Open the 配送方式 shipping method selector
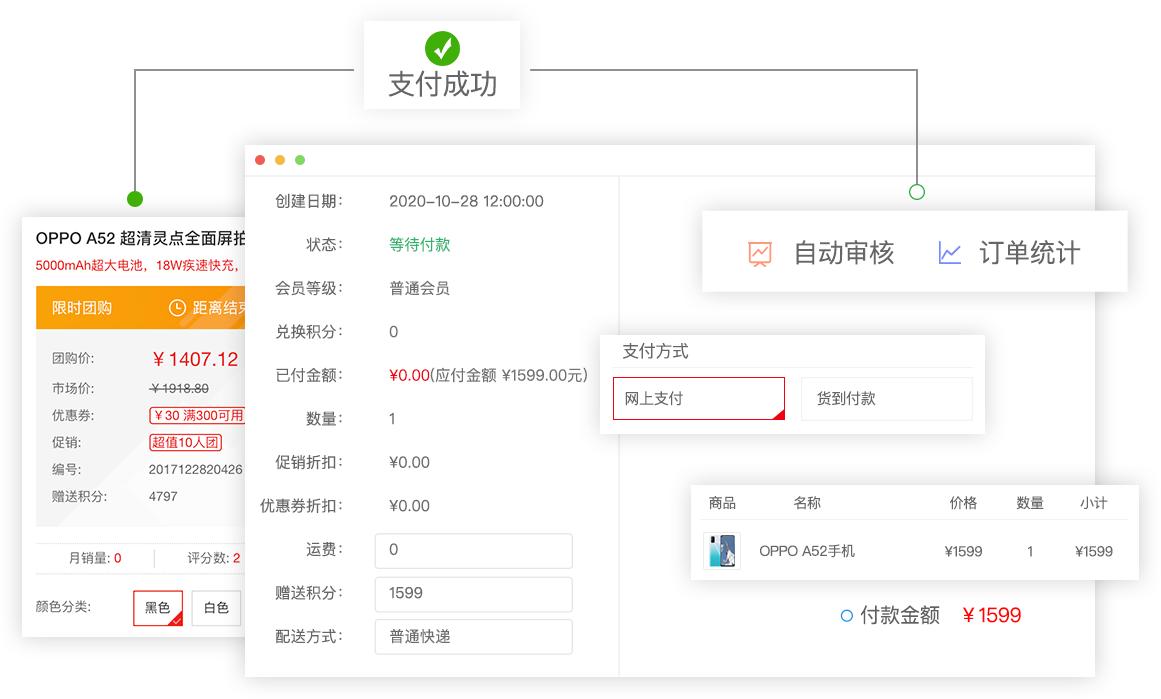The width and height of the screenshot is (1161, 699). pos(473,637)
